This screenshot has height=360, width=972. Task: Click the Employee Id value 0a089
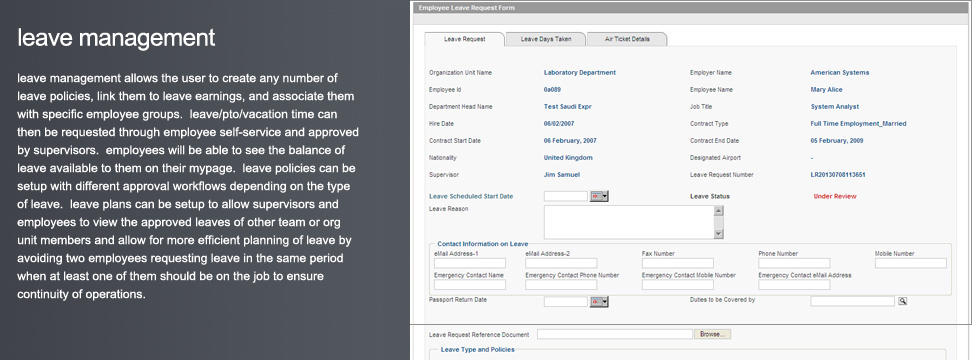(x=552, y=90)
